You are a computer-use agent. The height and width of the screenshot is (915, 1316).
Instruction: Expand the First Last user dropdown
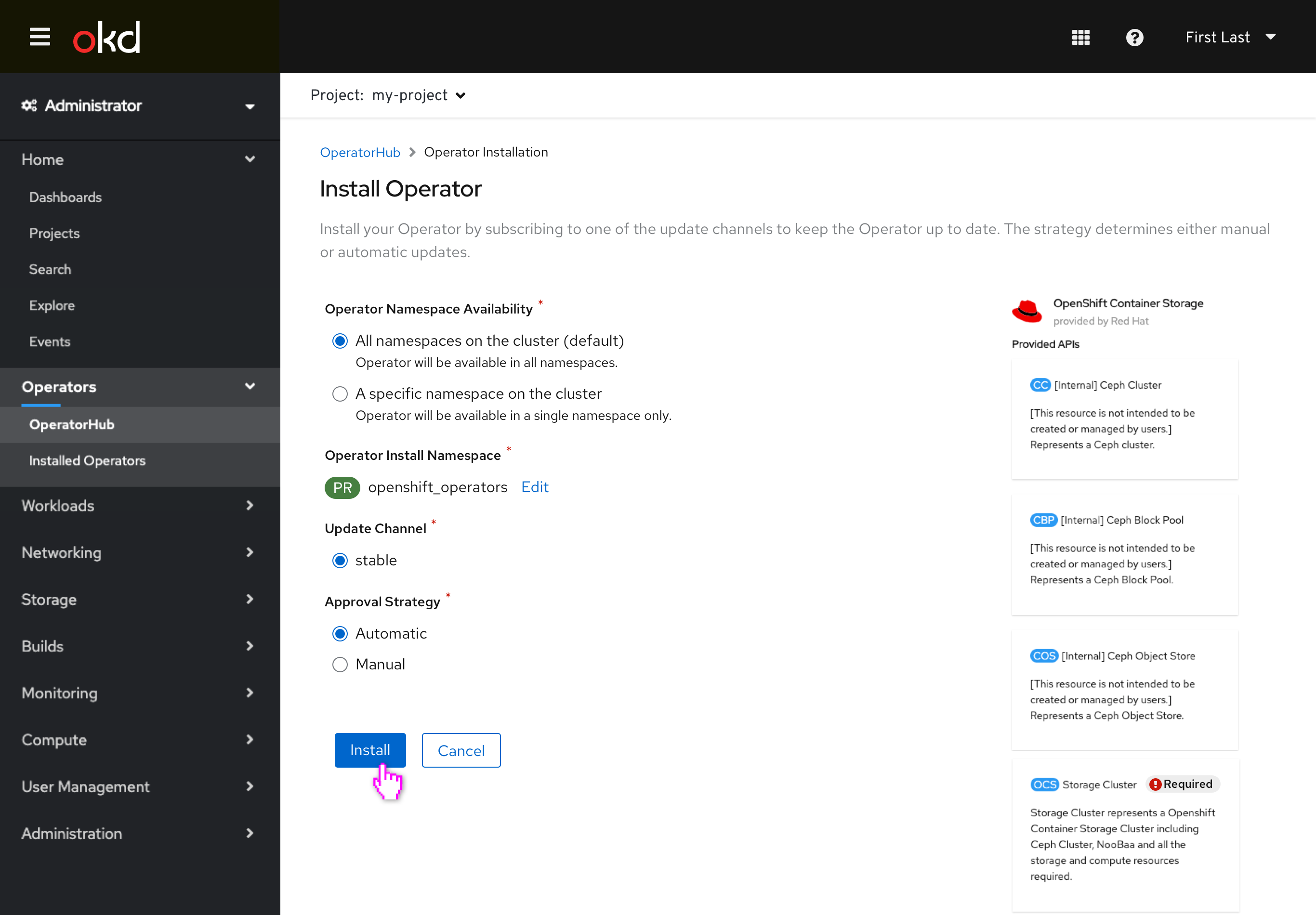click(1229, 36)
